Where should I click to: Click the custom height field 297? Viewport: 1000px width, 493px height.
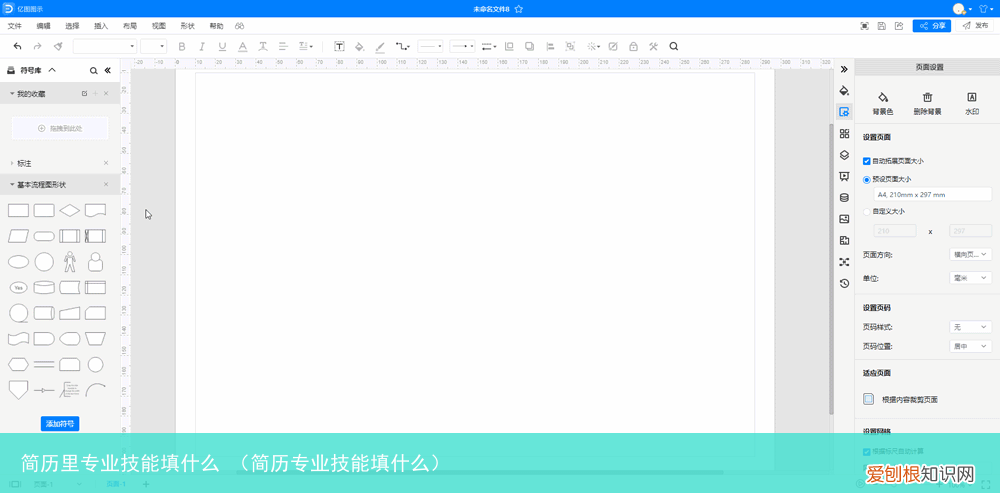click(971, 231)
